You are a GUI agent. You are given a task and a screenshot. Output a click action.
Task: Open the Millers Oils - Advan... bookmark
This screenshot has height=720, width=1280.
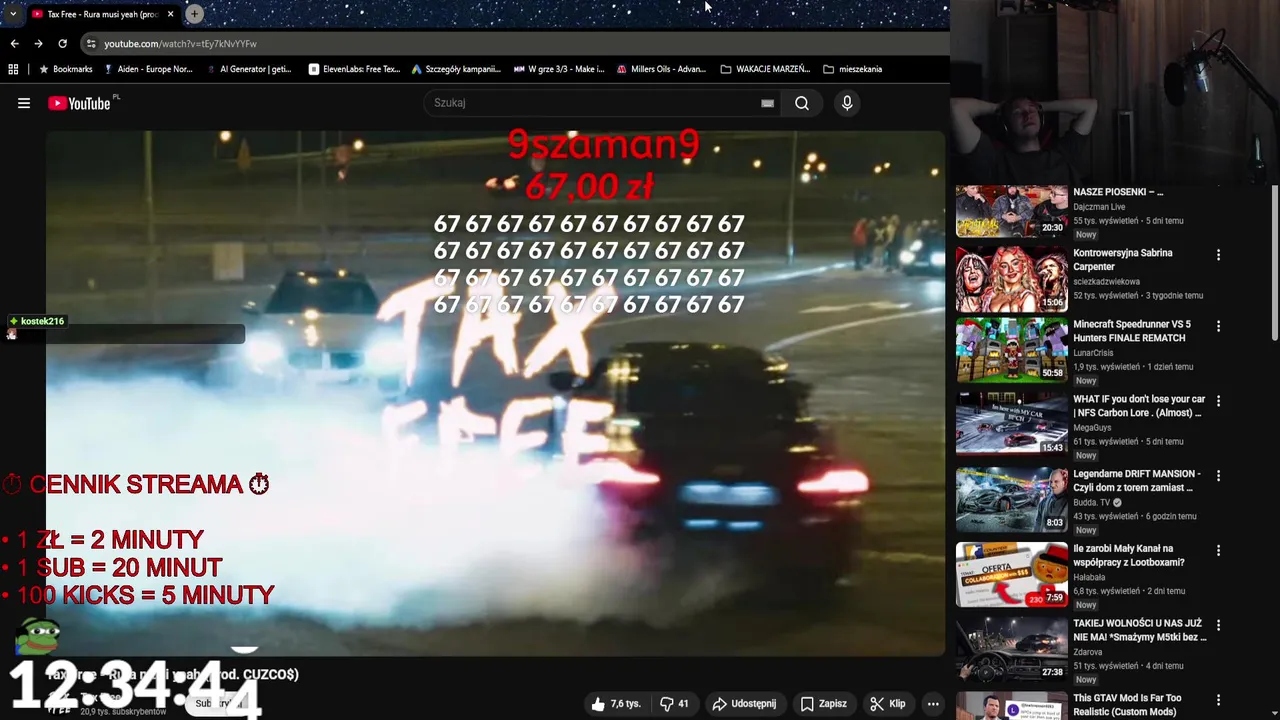(x=661, y=69)
